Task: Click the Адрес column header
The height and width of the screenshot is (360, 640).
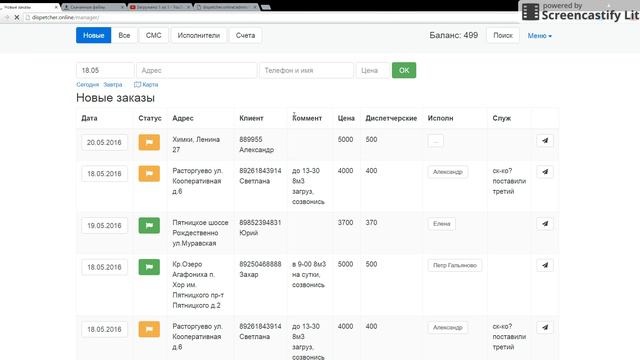Action: pyautogui.click(x=183, y=118)
